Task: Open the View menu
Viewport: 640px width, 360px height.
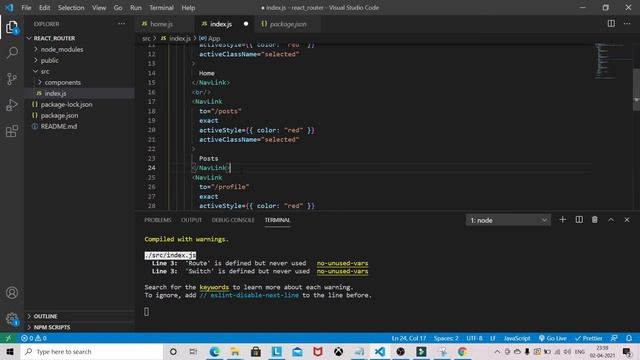Action: coord(99,8)
